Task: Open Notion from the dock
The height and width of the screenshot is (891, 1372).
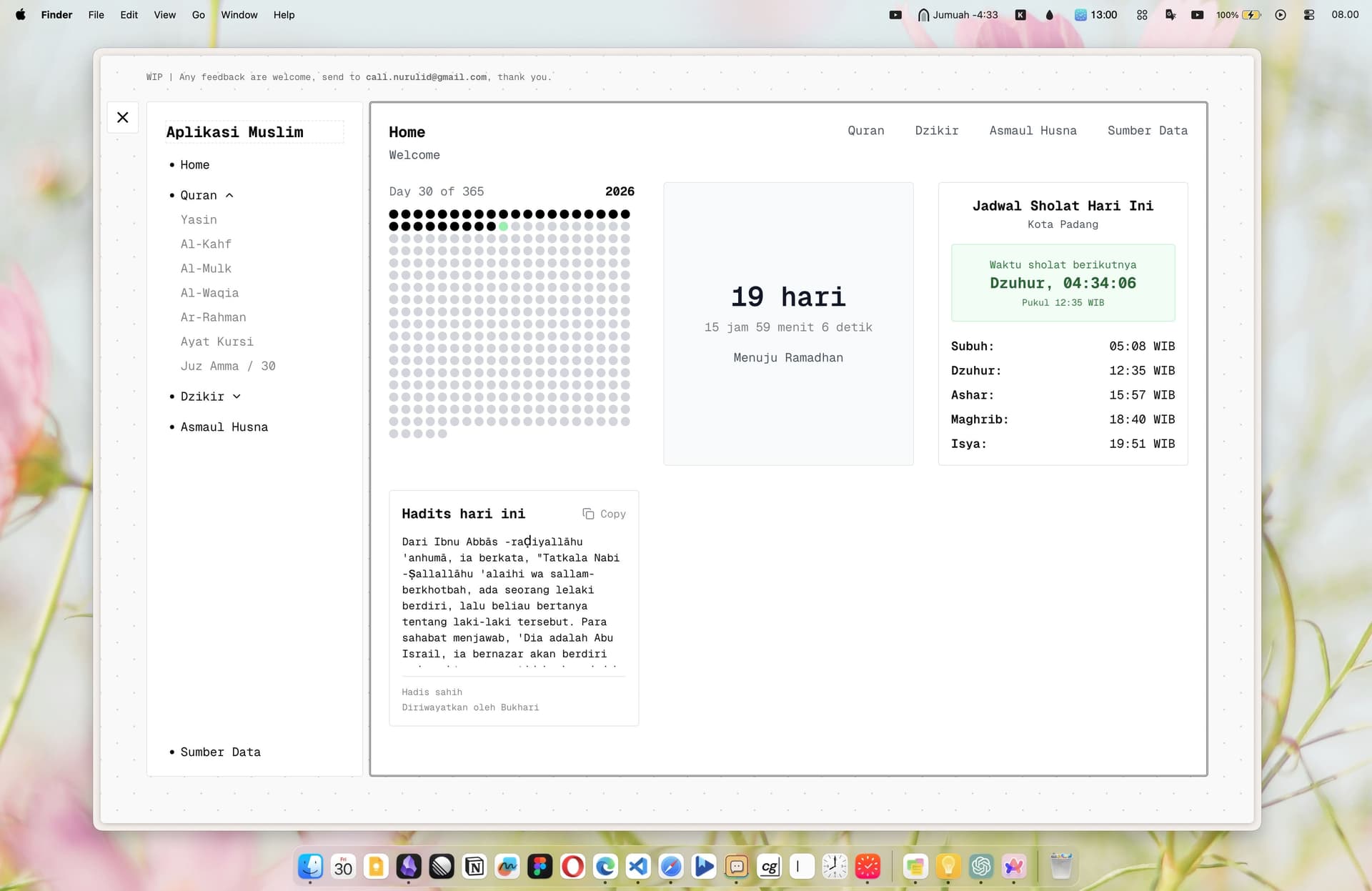Action: tap(474, 867)
